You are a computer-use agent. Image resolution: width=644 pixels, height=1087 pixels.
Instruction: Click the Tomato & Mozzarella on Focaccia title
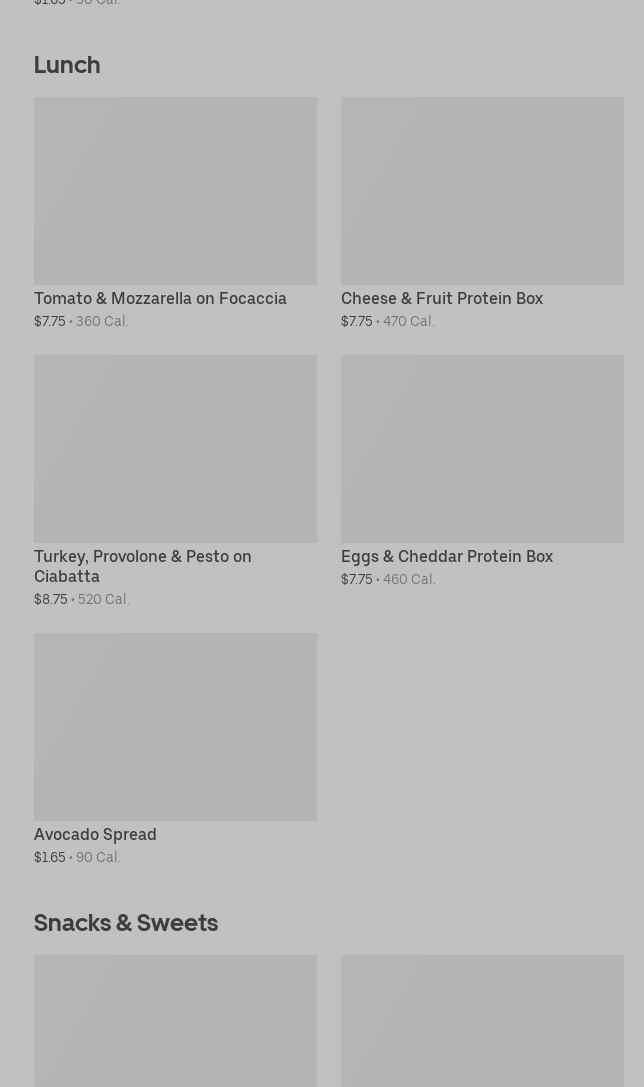pos(160,298)
